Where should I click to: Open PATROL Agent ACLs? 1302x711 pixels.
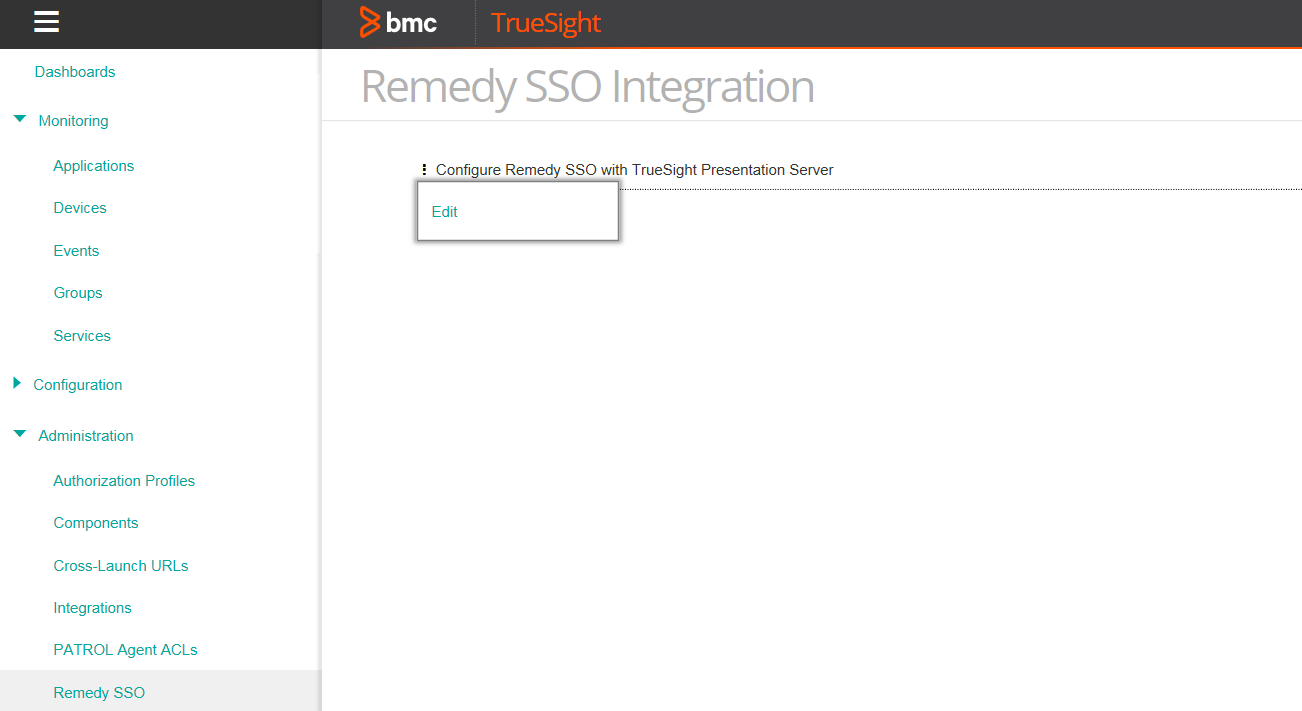(126, 650)
